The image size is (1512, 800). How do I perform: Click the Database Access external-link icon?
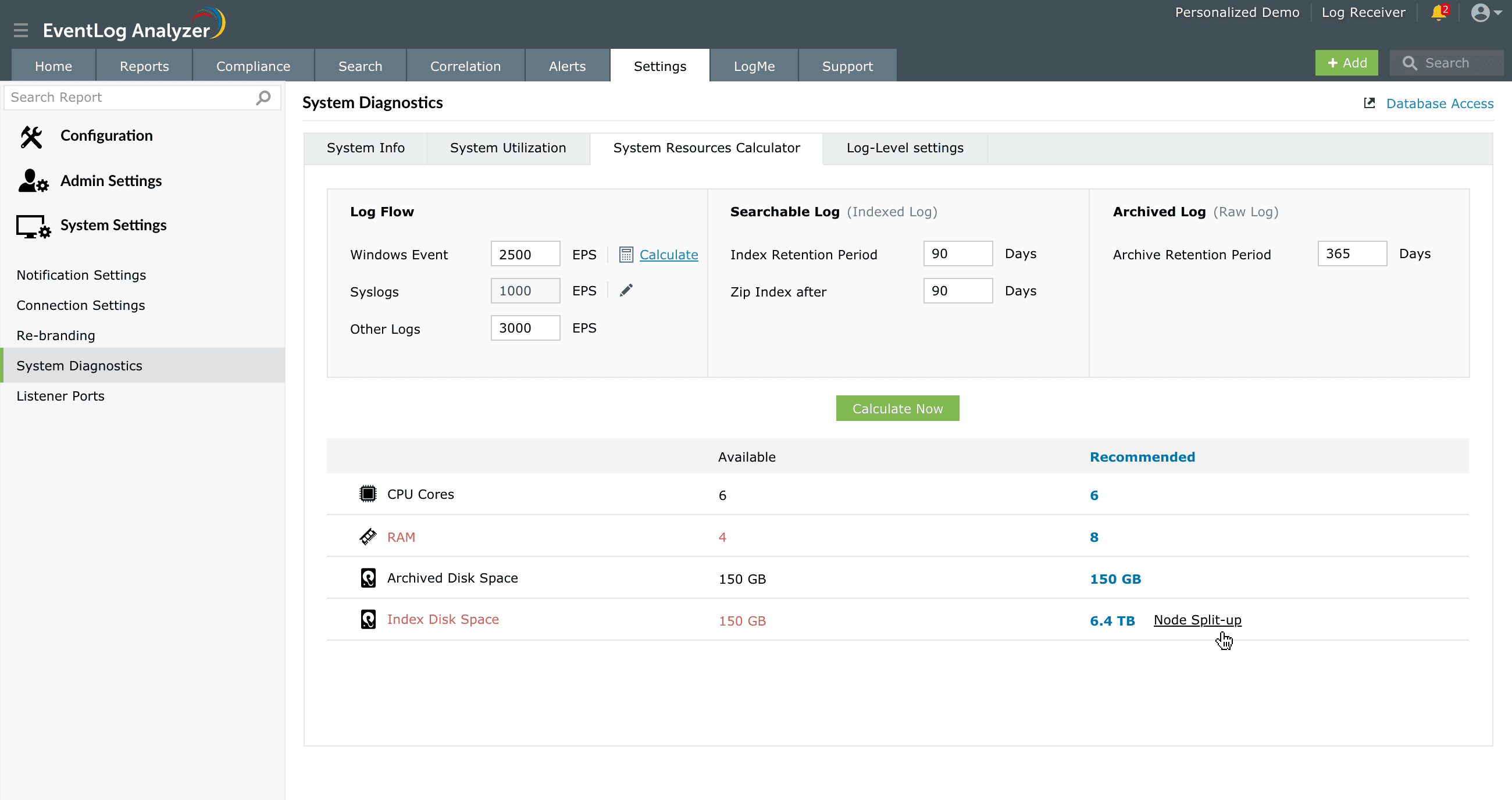click(x=1369, y=103)
